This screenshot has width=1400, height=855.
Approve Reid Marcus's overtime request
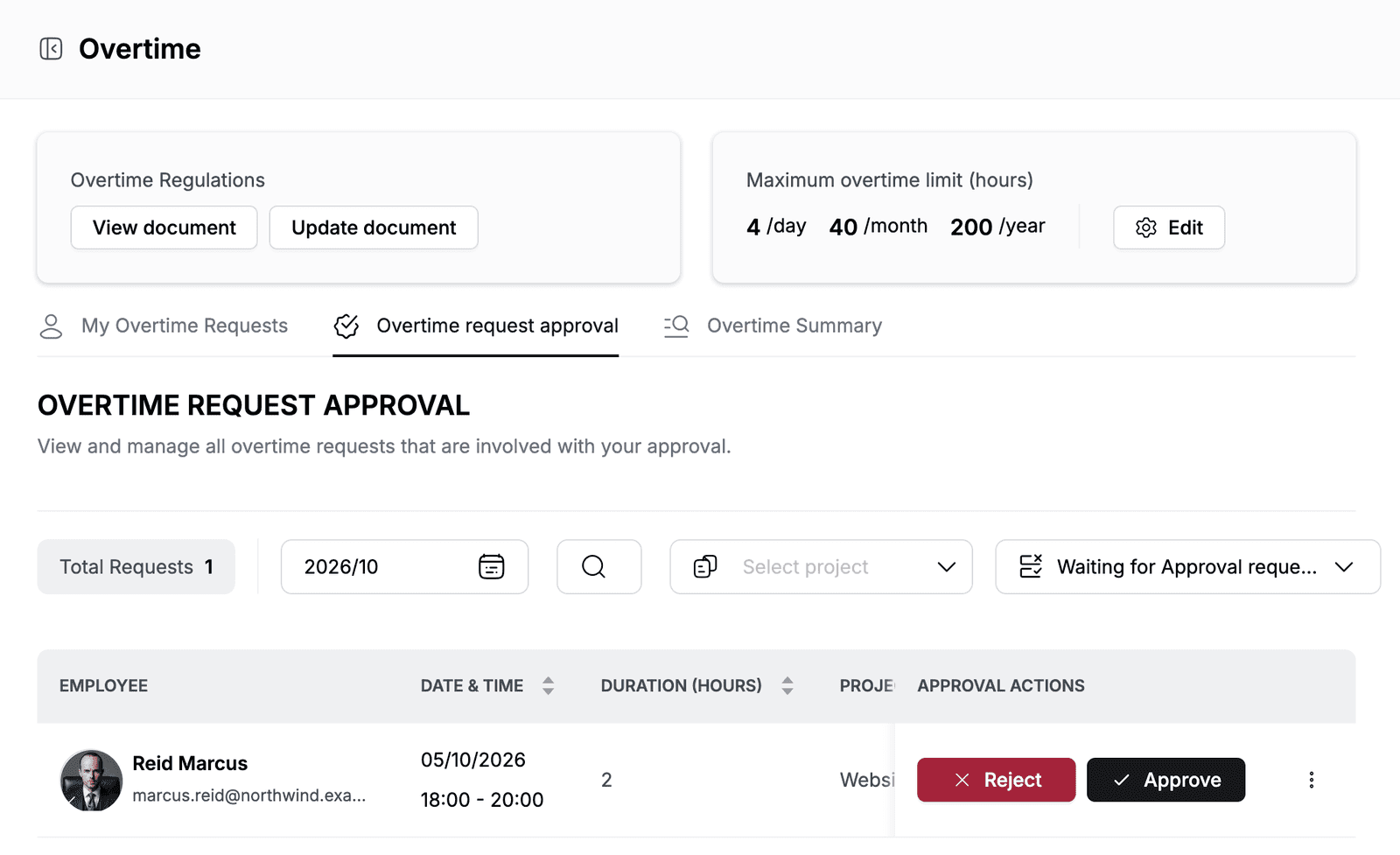1166,780
